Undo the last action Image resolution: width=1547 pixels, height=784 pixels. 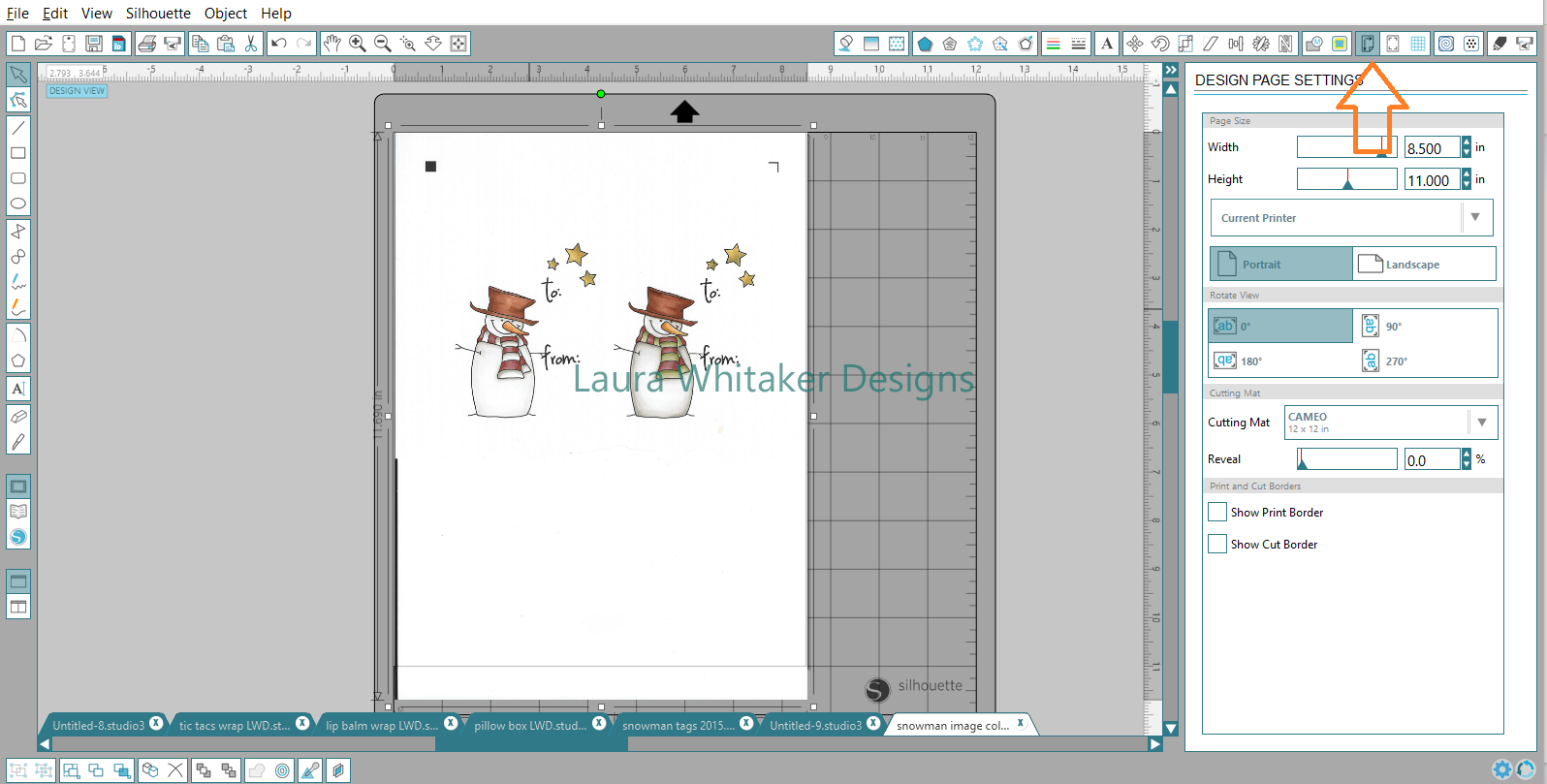pyautogui.click(x=279, y=44)
